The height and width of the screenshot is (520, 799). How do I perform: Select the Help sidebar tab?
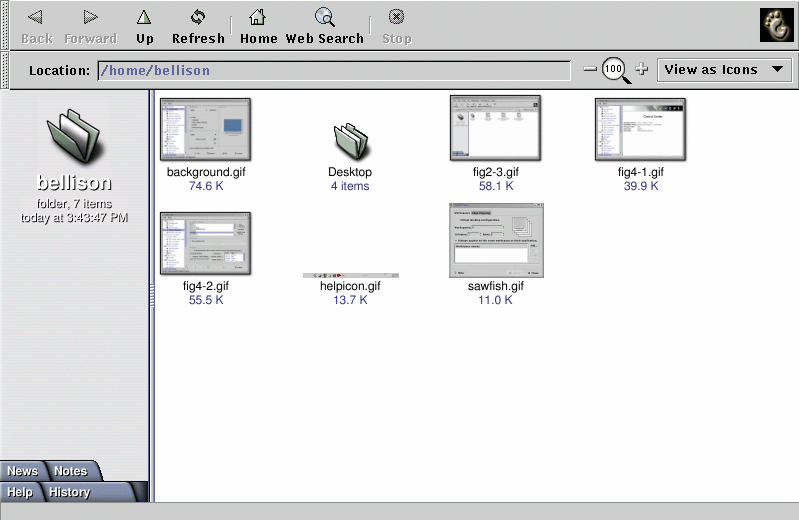point(20,492)
